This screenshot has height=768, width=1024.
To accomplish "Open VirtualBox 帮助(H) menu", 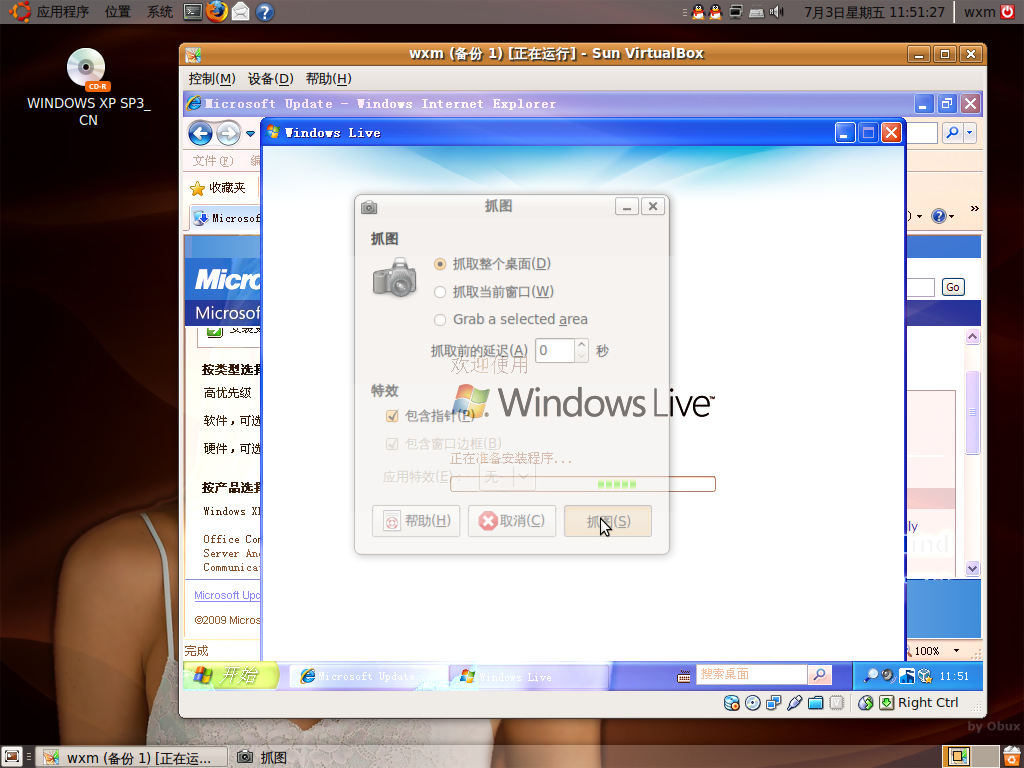I will click(x=328, y=79).
